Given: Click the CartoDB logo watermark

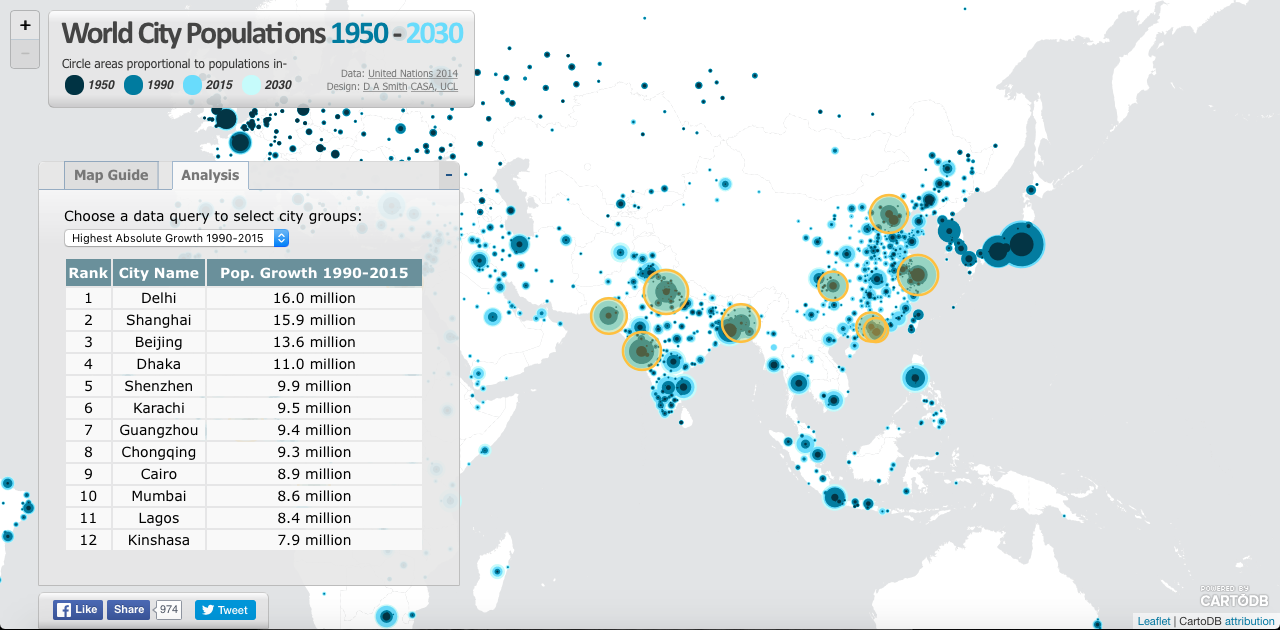Looking at the screenshot, I should (x=1235, y=597).
